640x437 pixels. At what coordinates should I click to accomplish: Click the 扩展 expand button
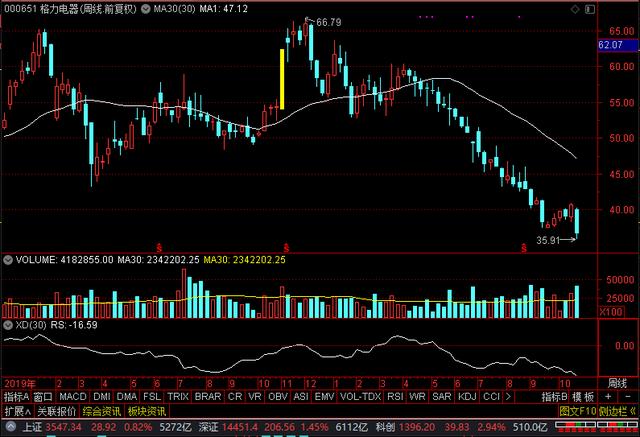15,411
